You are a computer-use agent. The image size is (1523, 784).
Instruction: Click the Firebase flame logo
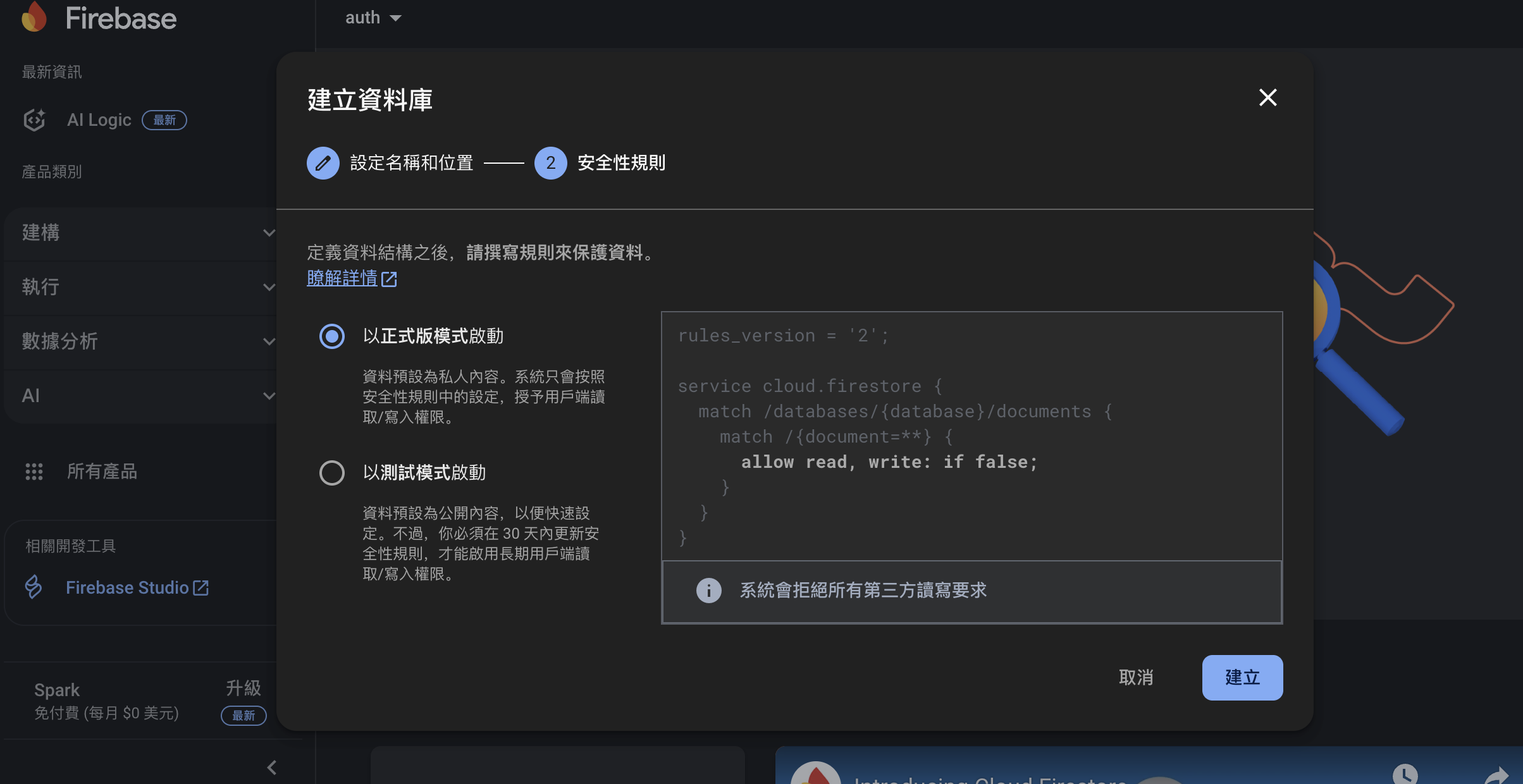point(34,17)
